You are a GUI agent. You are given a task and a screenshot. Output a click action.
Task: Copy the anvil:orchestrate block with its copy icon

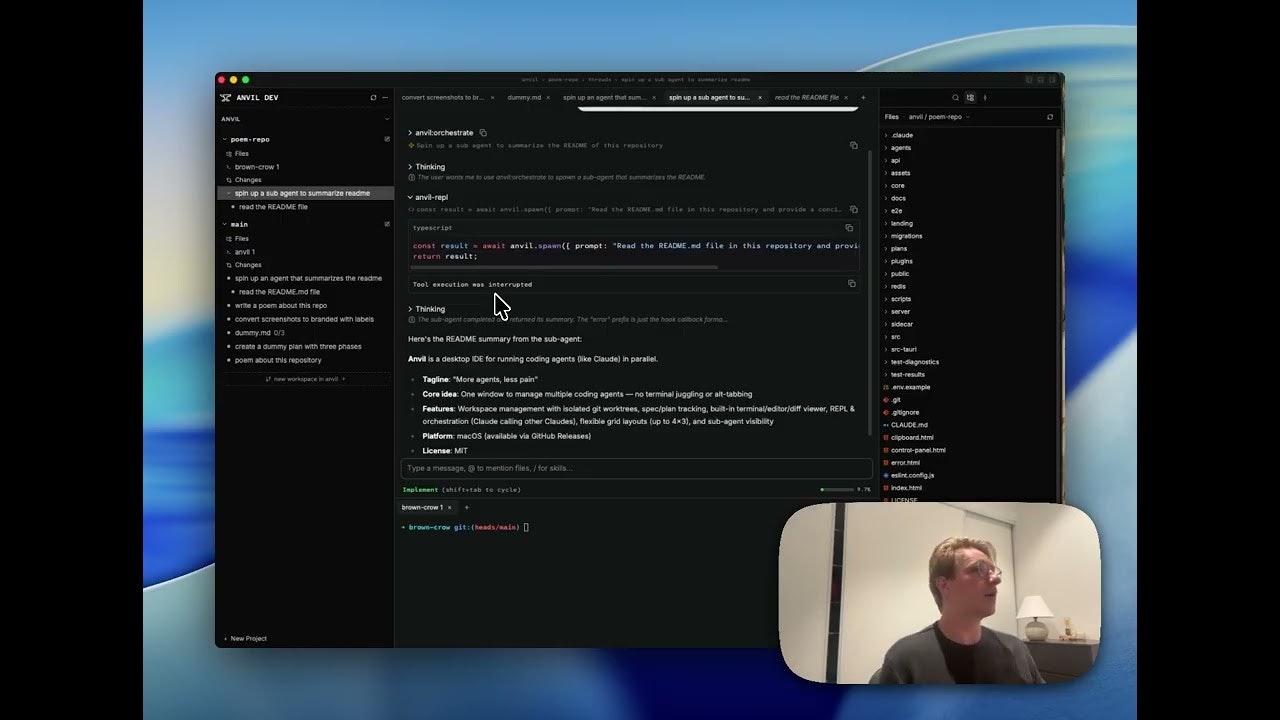[483, 133]
